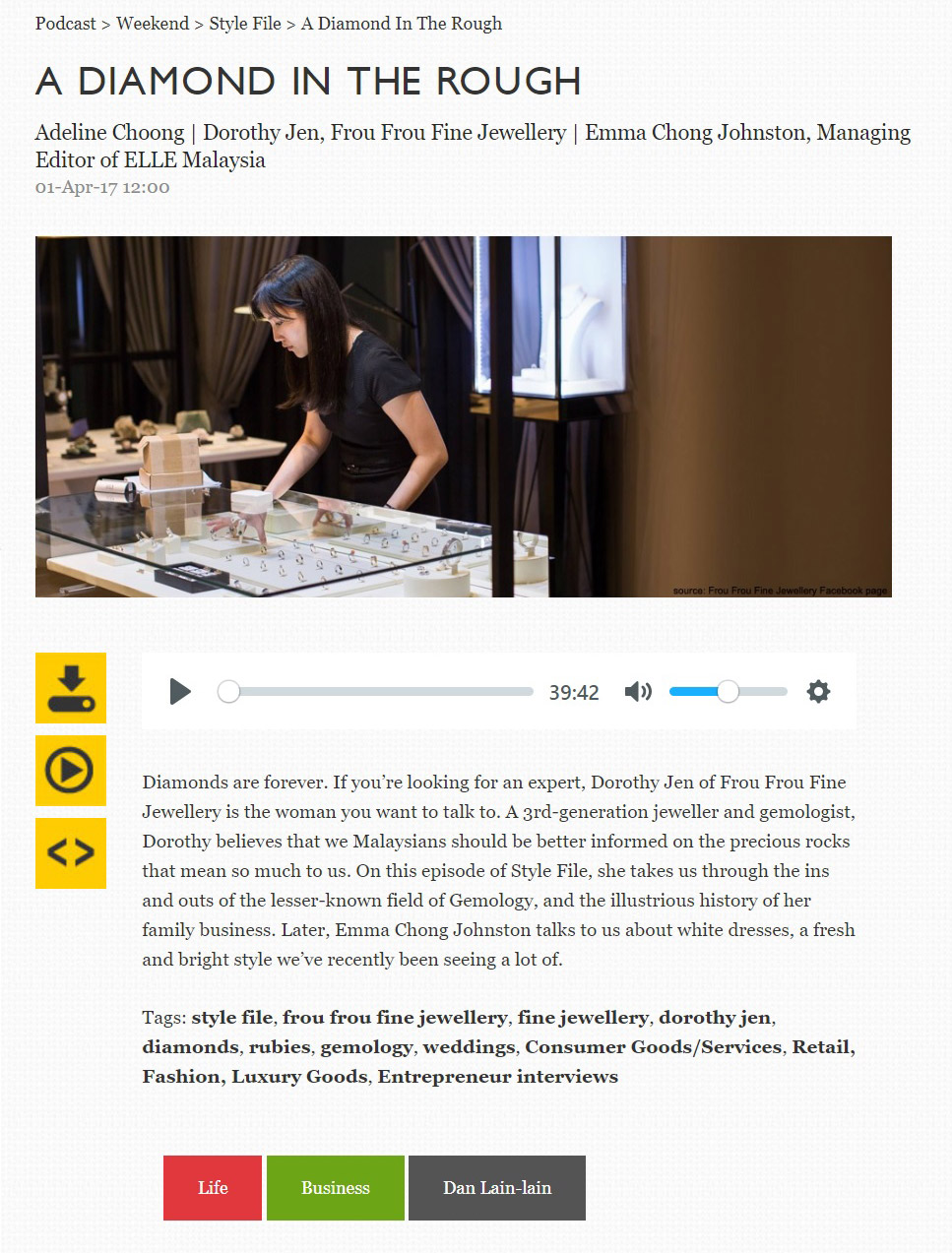The image size is (952, 1253).
Task: Get the embed code via the yellow brackets icon
Action: 71,853
